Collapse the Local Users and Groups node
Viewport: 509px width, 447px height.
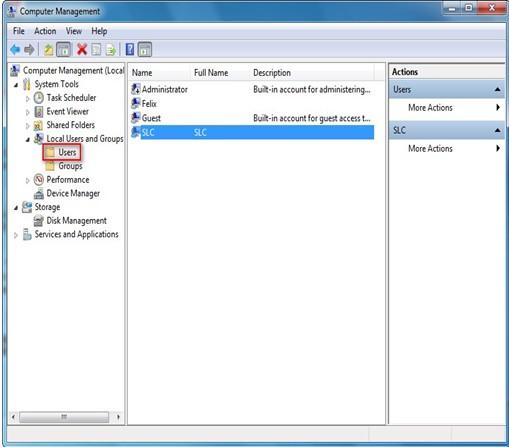tap(28, 139)
